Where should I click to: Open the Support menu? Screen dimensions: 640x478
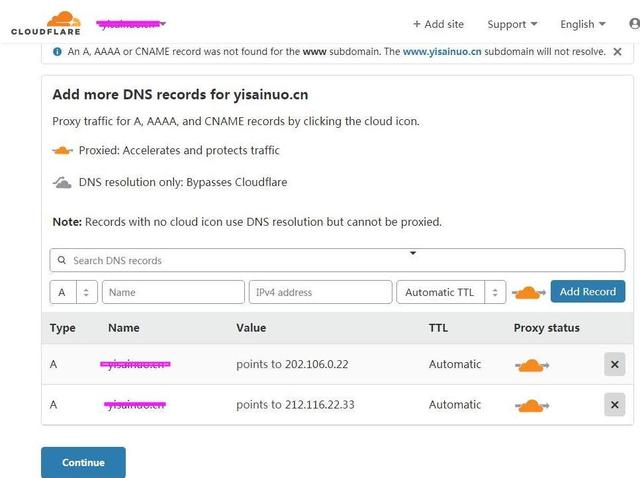pyautogui.click(x=512, y=24)
